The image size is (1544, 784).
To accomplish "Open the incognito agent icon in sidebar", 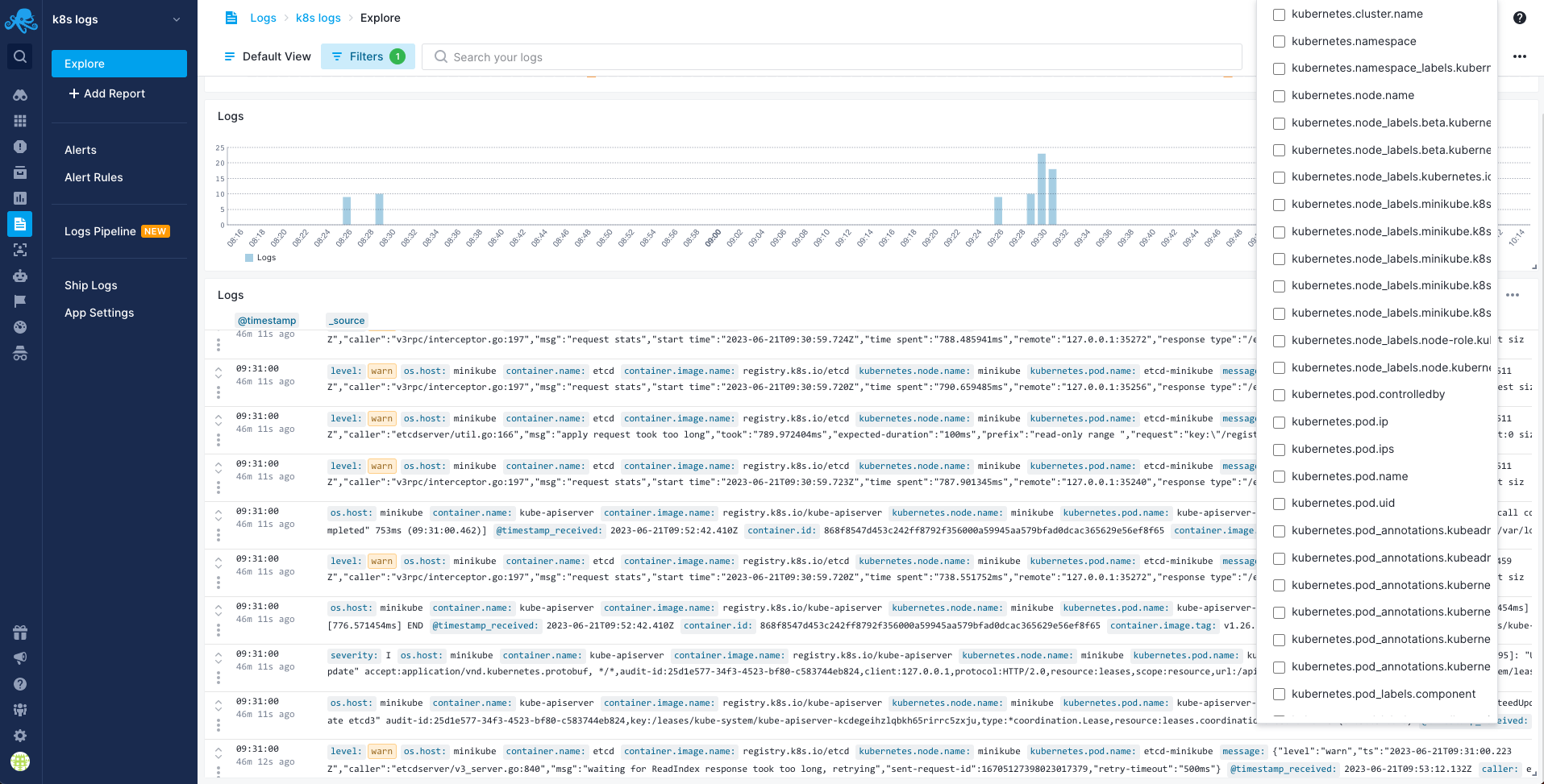I will tap(20, 353).
